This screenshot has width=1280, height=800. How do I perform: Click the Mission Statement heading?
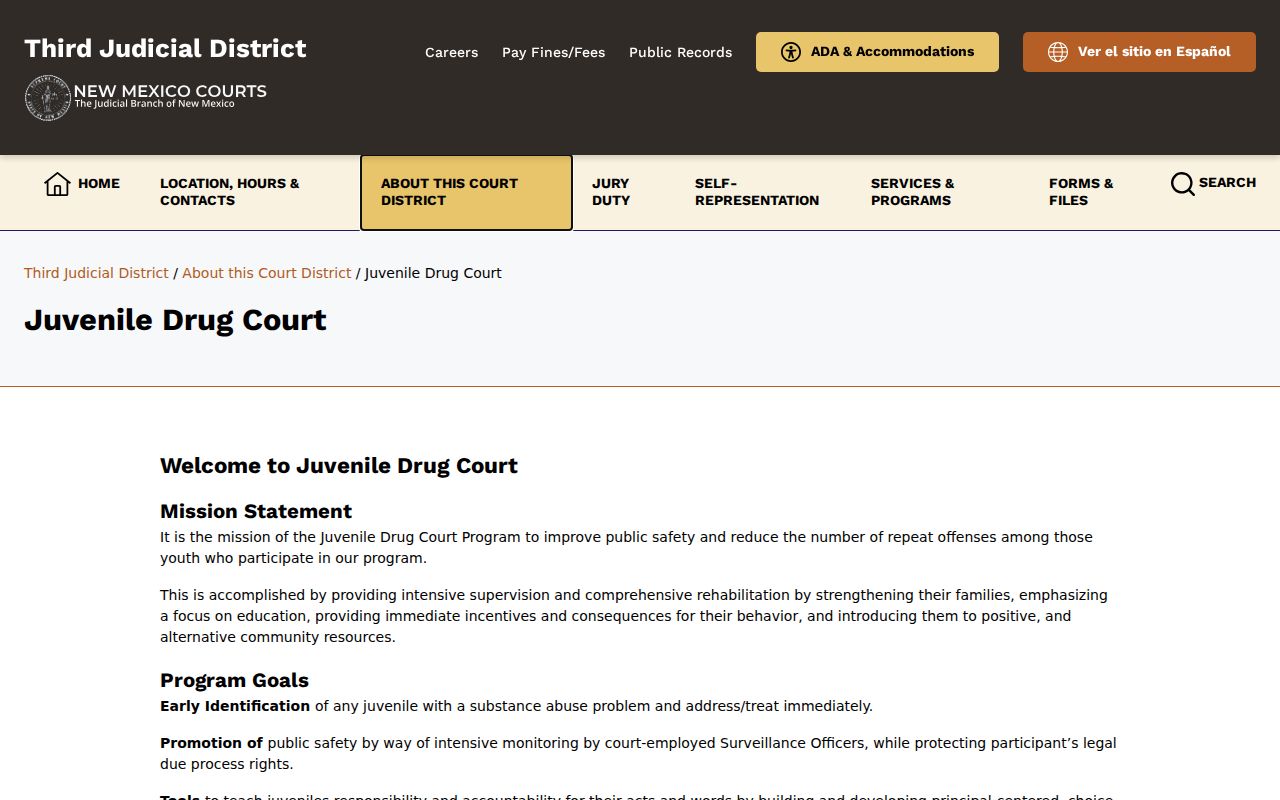pos(256,511)
